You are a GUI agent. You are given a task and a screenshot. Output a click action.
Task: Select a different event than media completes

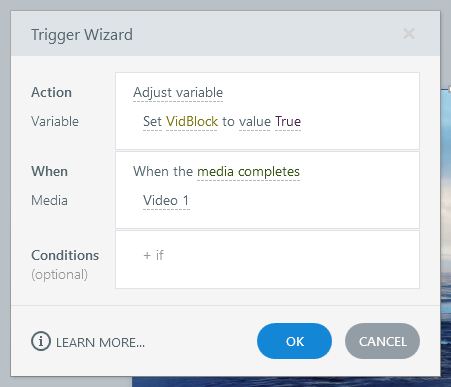[248, 172]
